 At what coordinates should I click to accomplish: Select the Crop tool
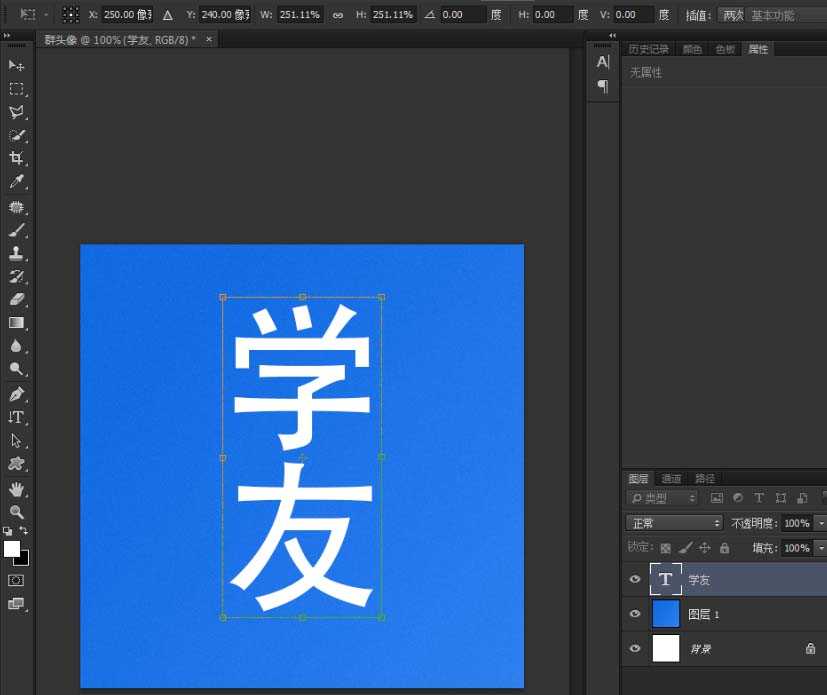tap(13, 160)
